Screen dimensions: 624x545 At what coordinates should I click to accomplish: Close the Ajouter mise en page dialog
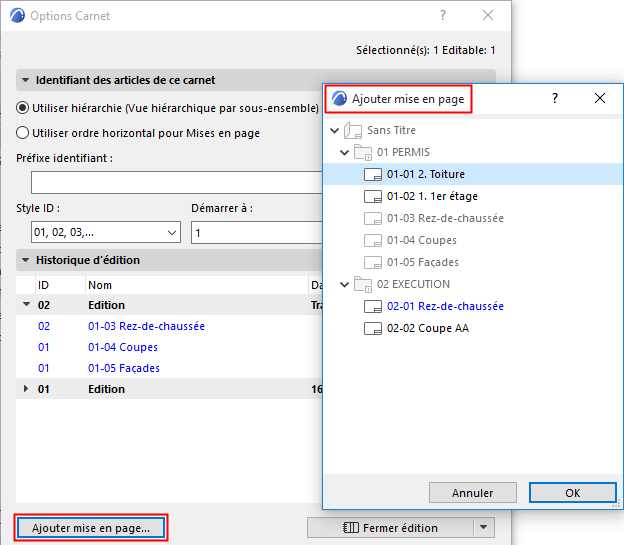coord(600,98)
